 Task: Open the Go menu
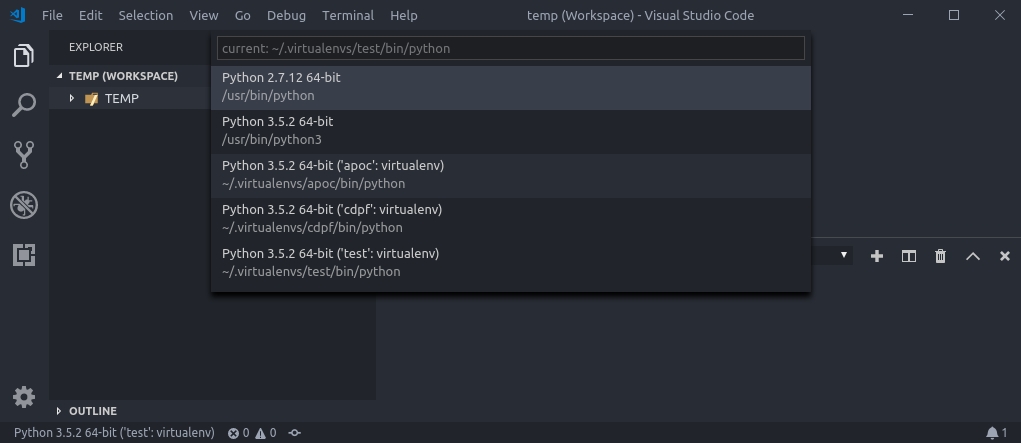click(x=242, y=15)
